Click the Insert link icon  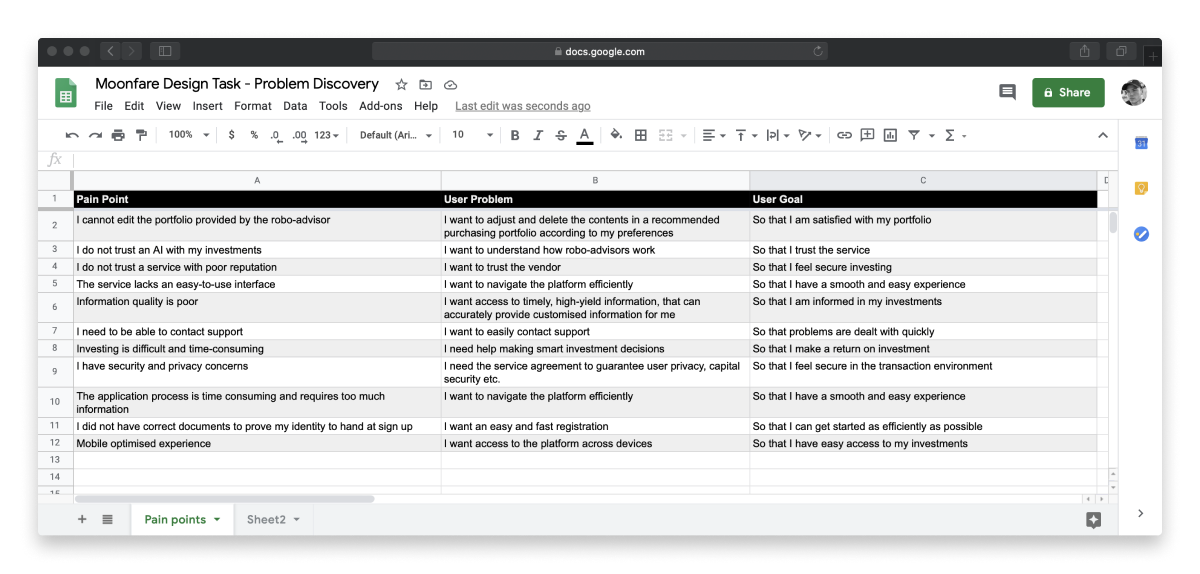point(844,135)
